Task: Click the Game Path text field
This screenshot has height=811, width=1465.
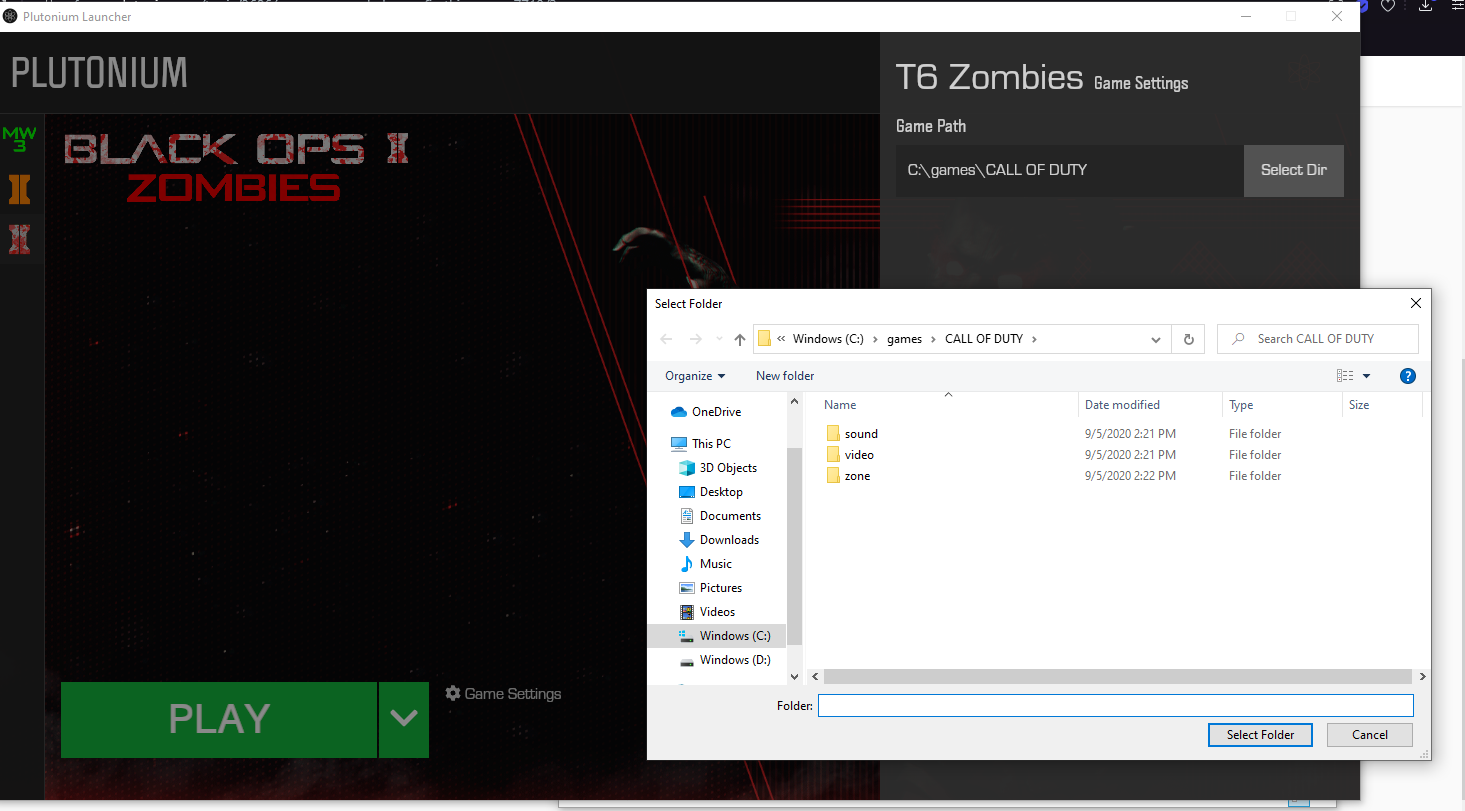Action: [x=1069, y=170]
